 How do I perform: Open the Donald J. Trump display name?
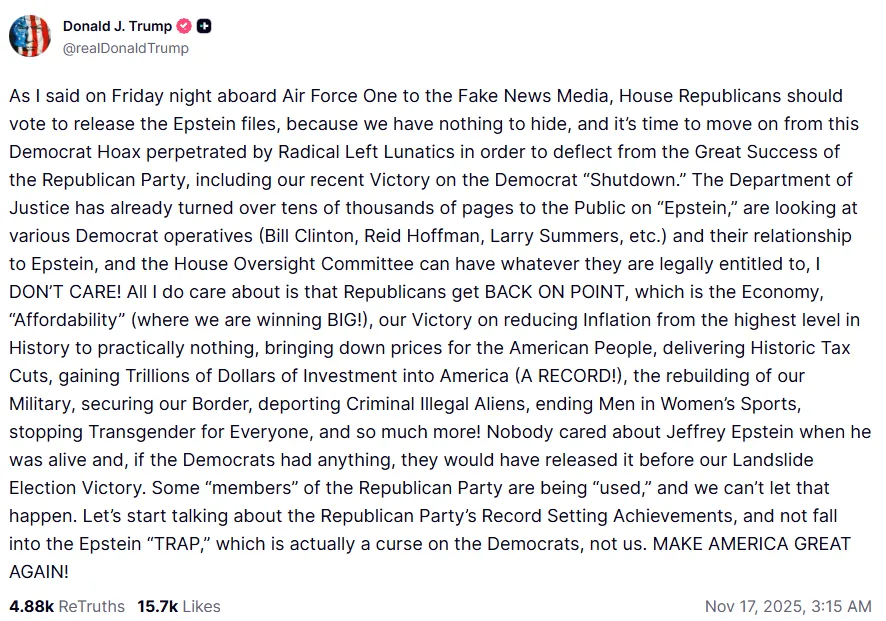(117, 26)
